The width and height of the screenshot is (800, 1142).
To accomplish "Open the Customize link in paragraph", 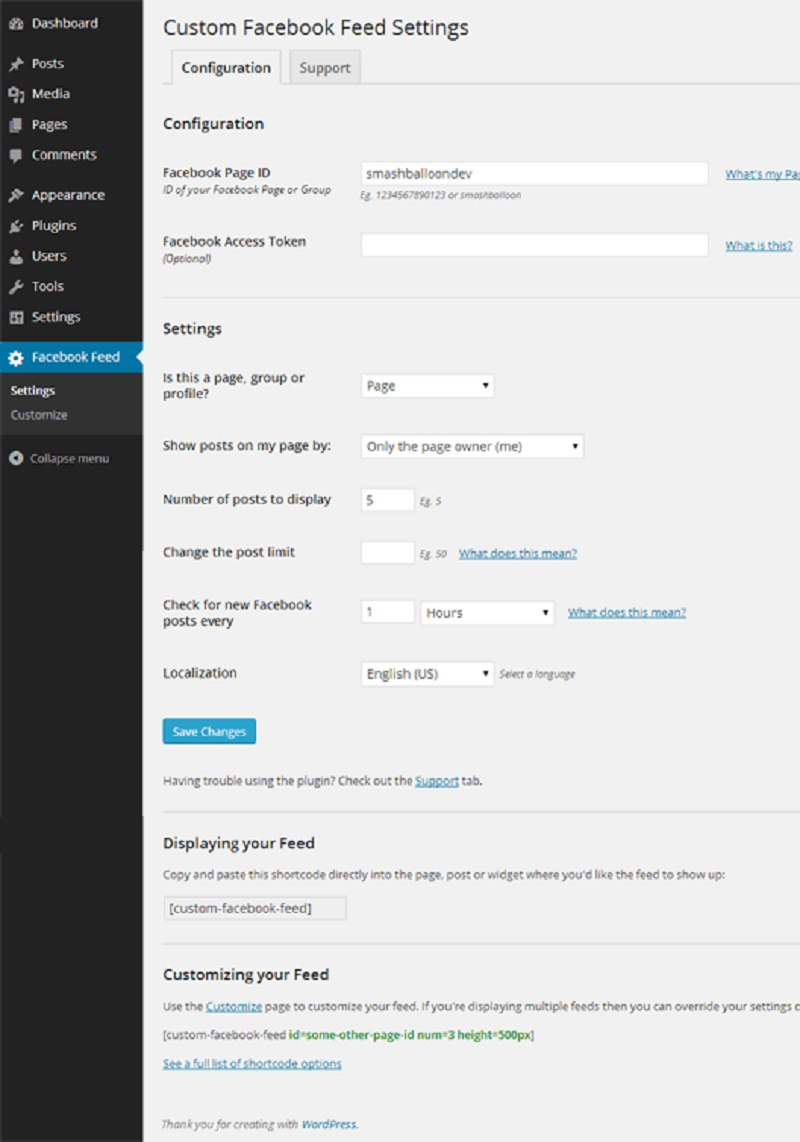I will [x=234, y=1007].
